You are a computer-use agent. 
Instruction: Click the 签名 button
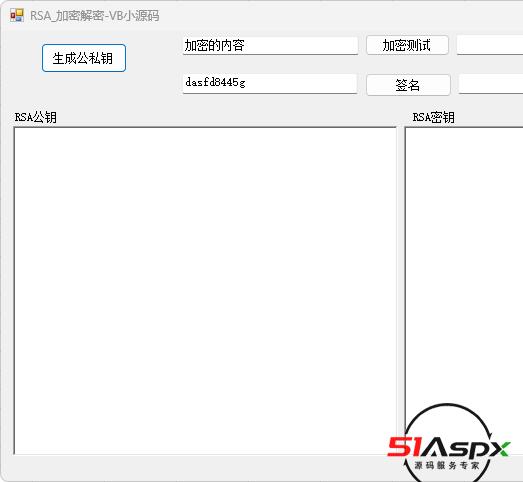(x=408, y=85)
